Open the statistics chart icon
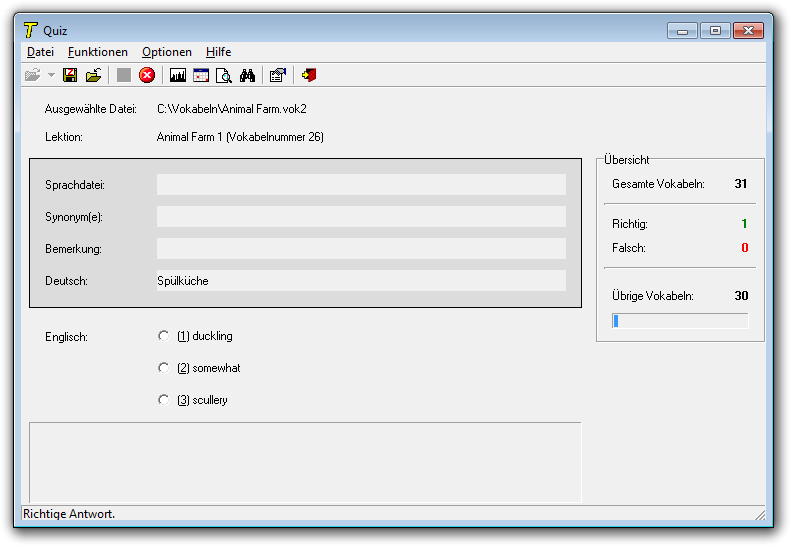This screenshot has width=791, height=547. 178,75
